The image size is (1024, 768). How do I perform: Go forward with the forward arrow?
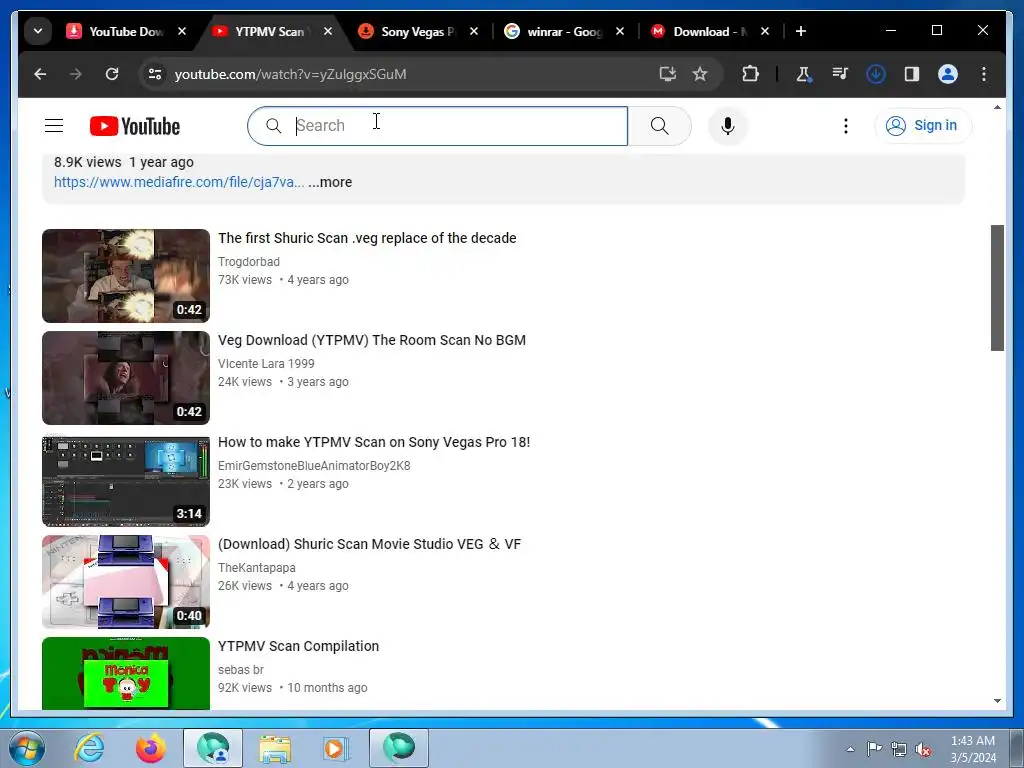[x=76, y=74]
